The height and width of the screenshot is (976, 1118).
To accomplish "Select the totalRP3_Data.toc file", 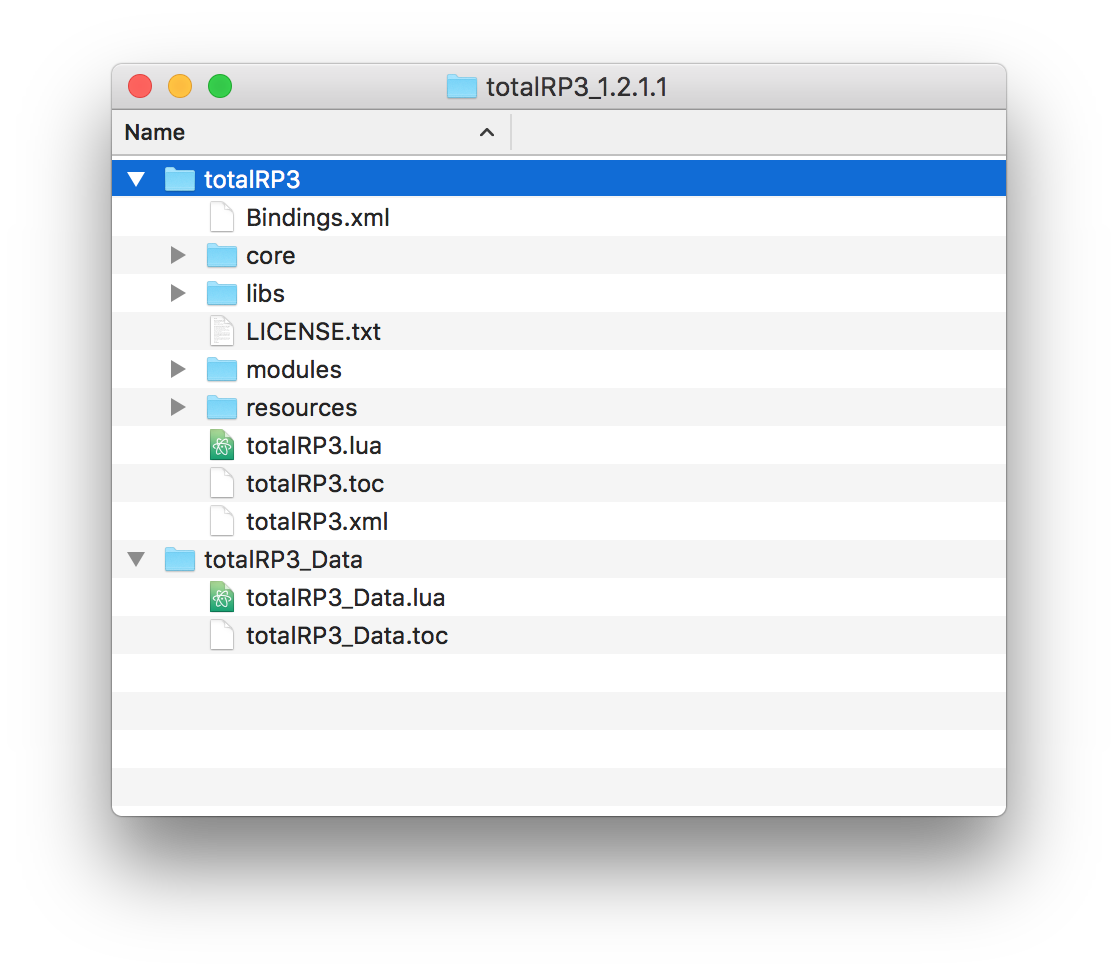I will (x=347, y=635).
